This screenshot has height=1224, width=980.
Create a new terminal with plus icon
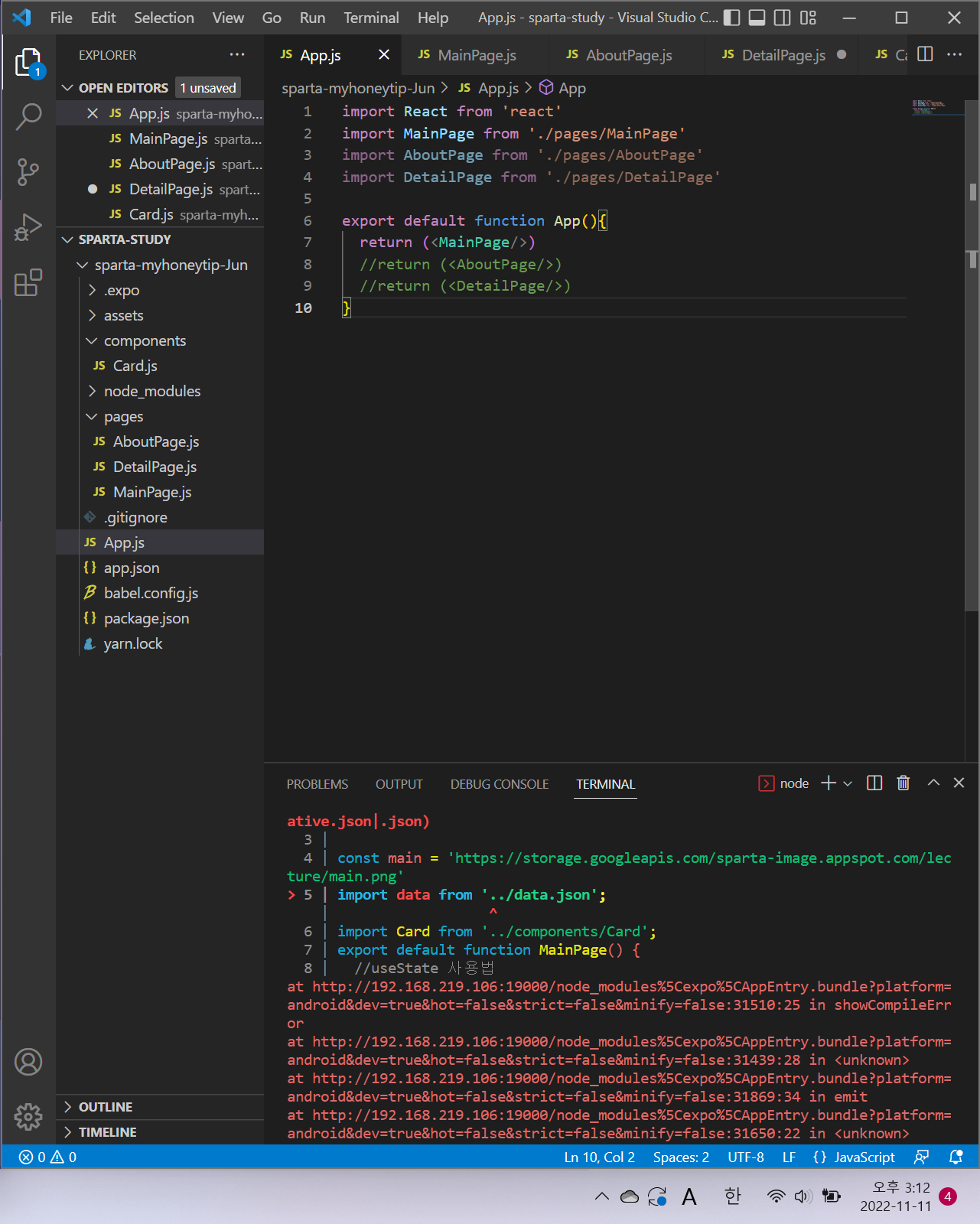pyautogui.click(x=829, y=783)
